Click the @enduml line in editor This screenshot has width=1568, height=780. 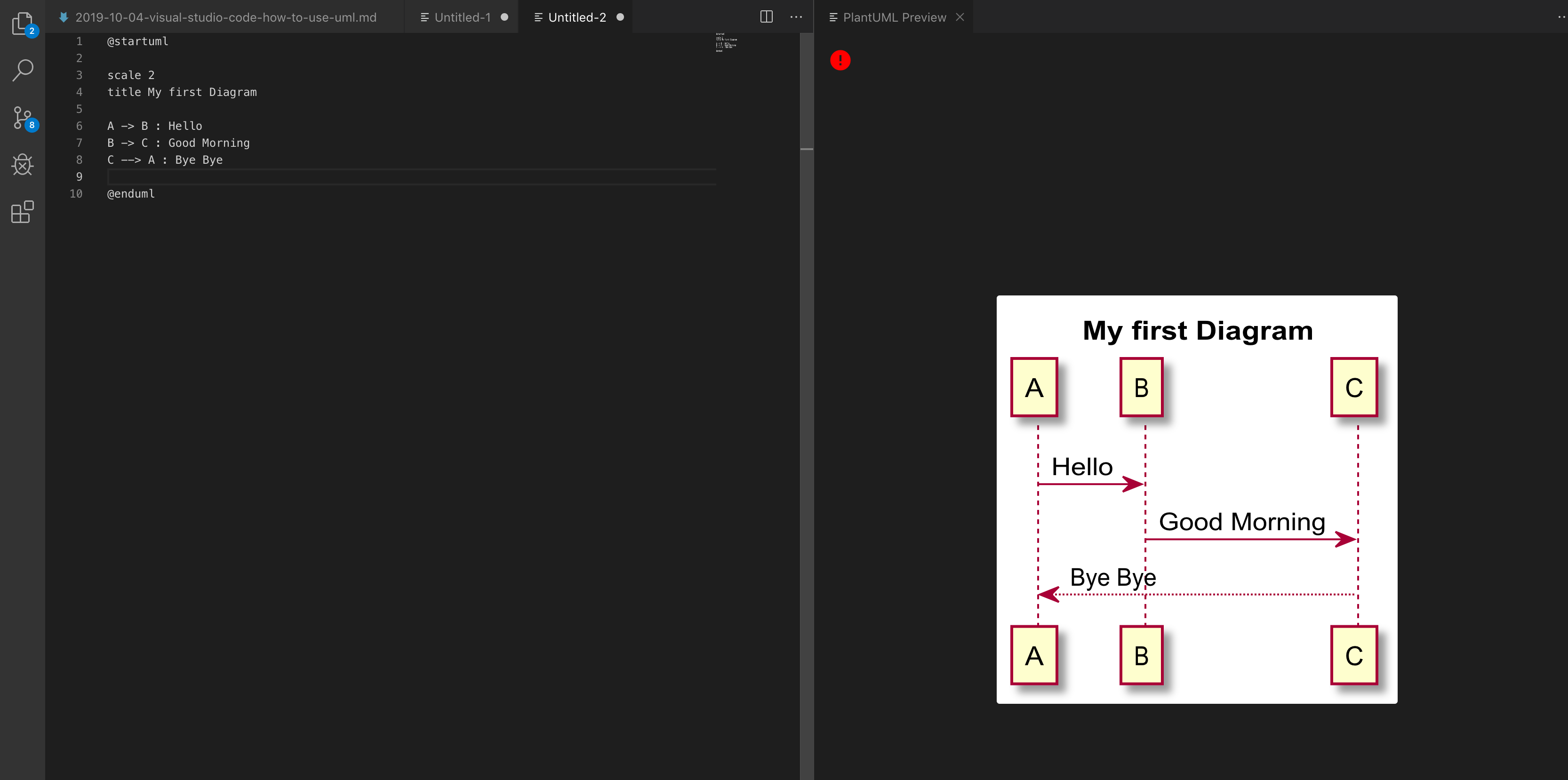click(x=131, y=193)
